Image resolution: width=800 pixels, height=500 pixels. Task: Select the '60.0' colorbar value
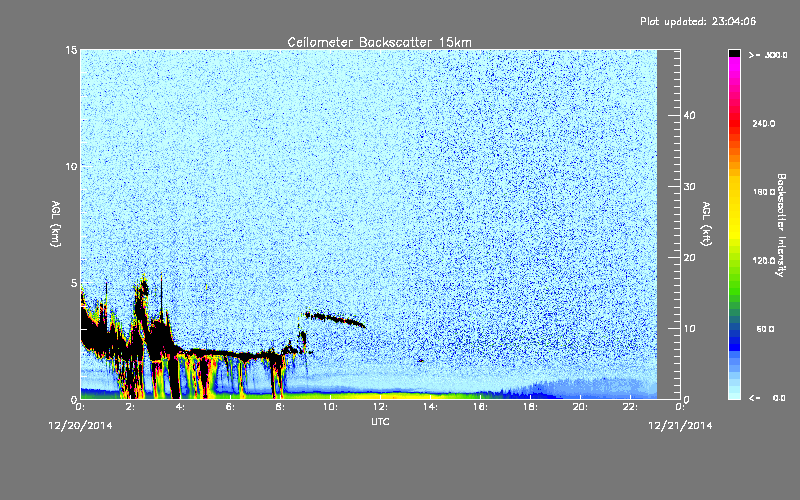(x=765, y=329)
